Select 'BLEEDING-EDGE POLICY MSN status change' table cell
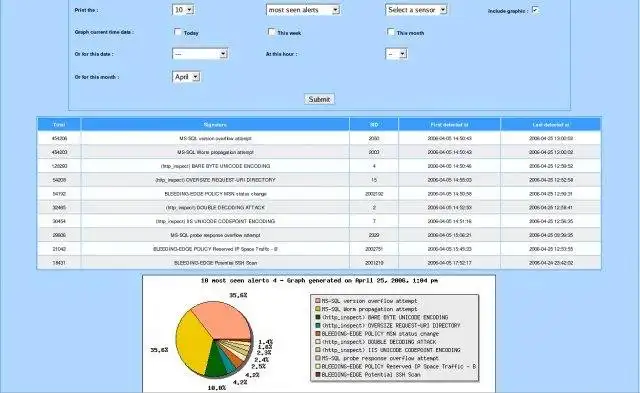640x393 pixels. (215, 194)
